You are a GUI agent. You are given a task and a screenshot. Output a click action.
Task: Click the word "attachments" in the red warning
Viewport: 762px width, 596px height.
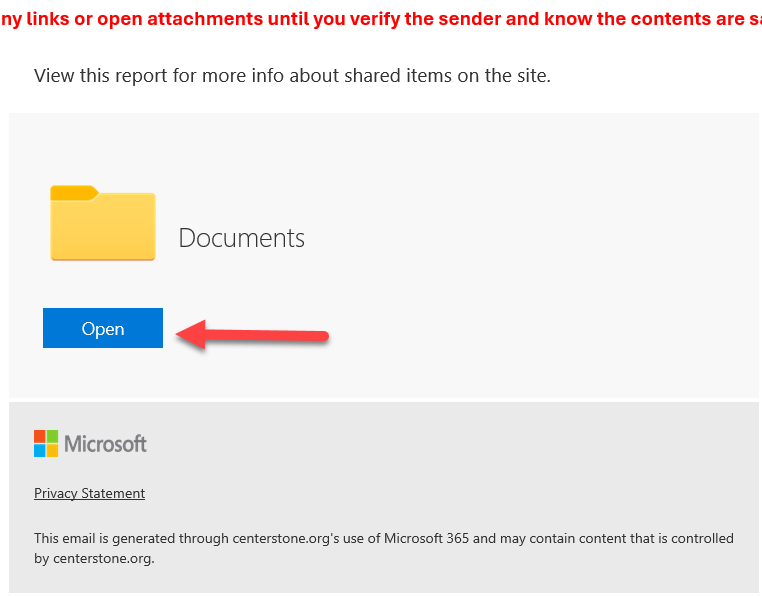[205, 19]
